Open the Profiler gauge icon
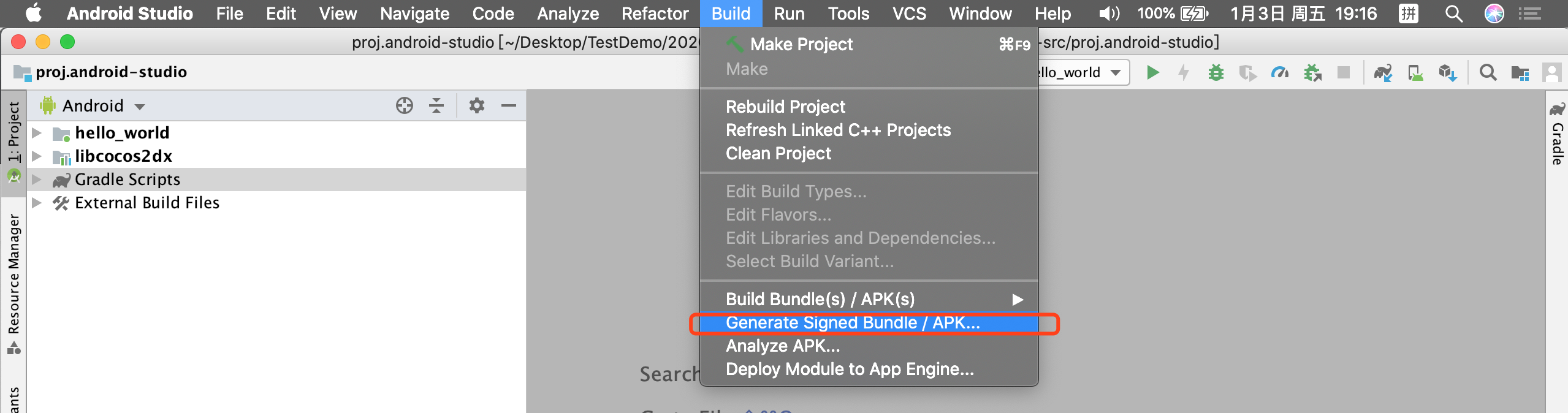The width and height of the screenshot is (1568, 413). pos(1279,73)
